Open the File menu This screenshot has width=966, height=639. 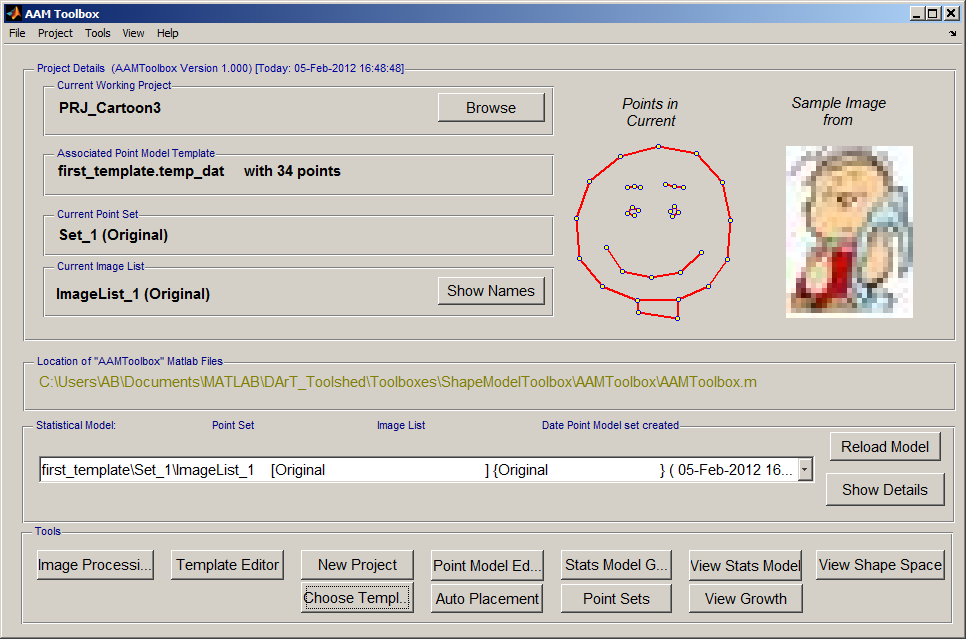17,33
